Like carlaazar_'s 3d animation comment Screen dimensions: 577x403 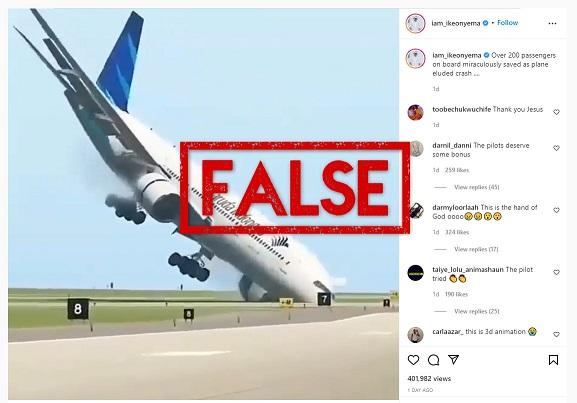556,334
